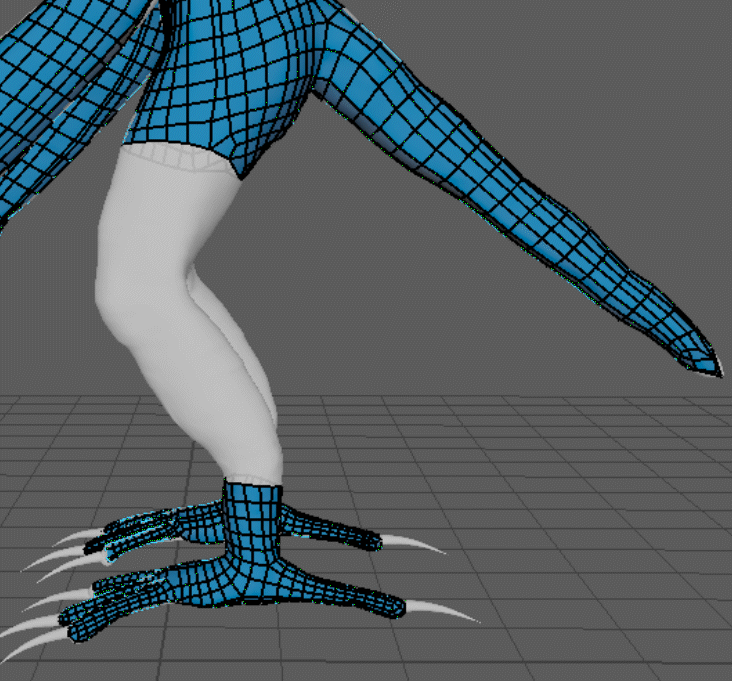Click the pointed tip of the right wing
The width and height of the screenshot is (732, 681).
pos(712,368)
